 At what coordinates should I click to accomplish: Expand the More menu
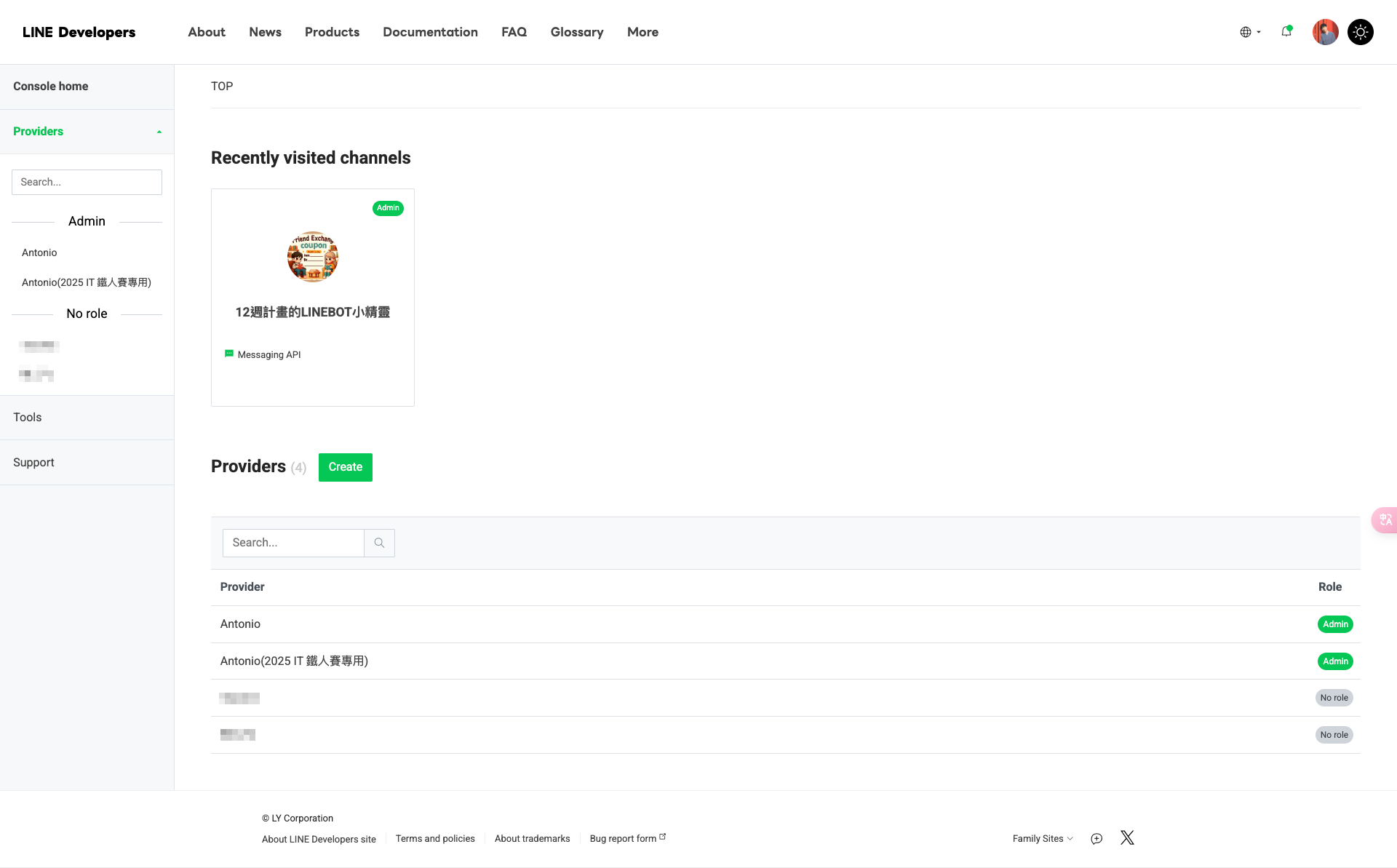pyautogui.click(x=642, y=32)
